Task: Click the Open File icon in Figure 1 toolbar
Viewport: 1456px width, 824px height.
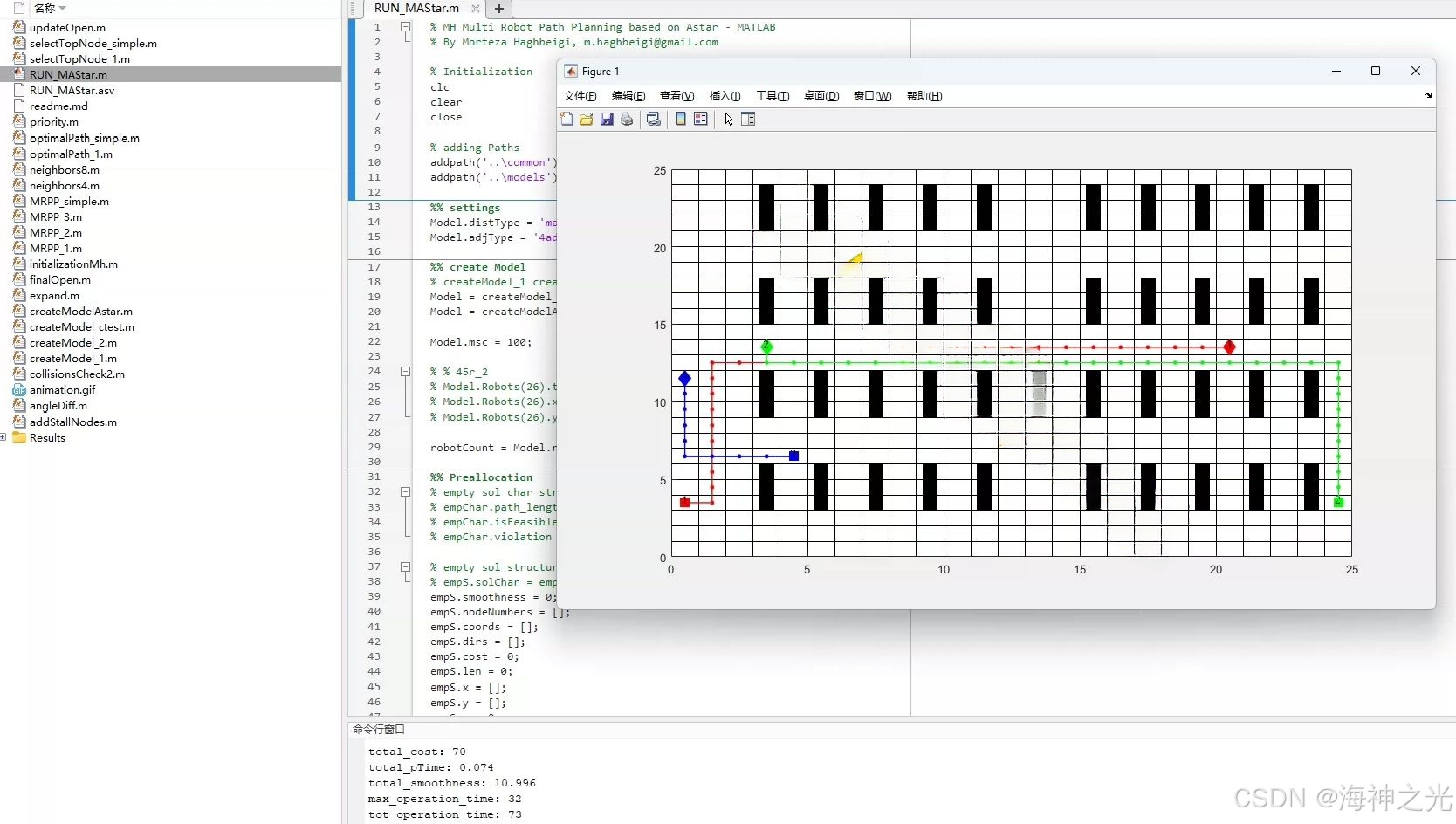Action: [587, 119]
